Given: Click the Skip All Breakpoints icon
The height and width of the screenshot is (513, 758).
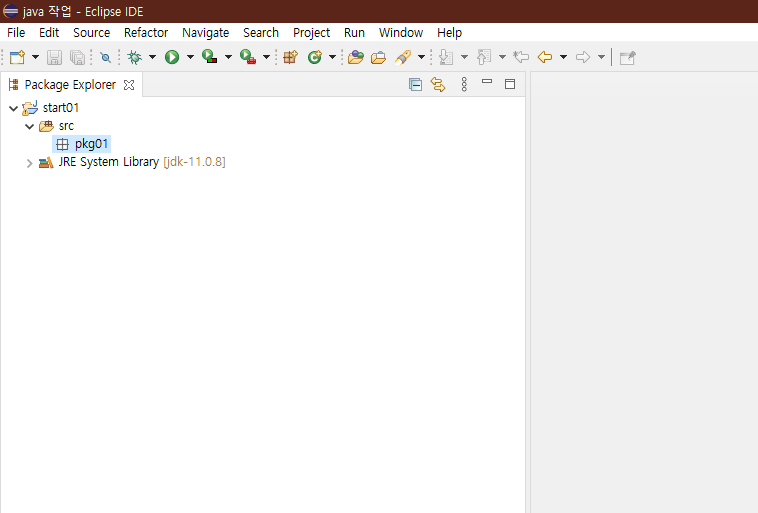Looking at the screenshot, I should 105,58.
